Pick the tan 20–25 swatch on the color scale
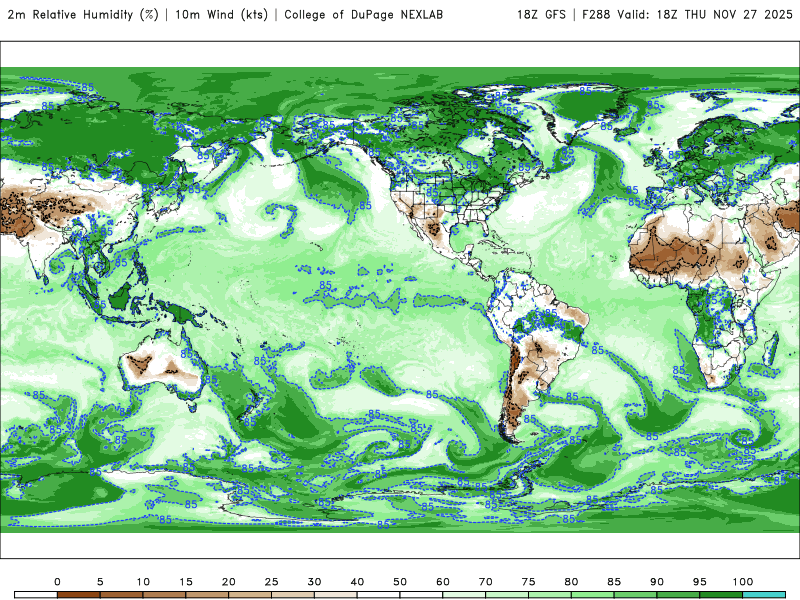This screenshot has width=800, height=600. (250, 595)
